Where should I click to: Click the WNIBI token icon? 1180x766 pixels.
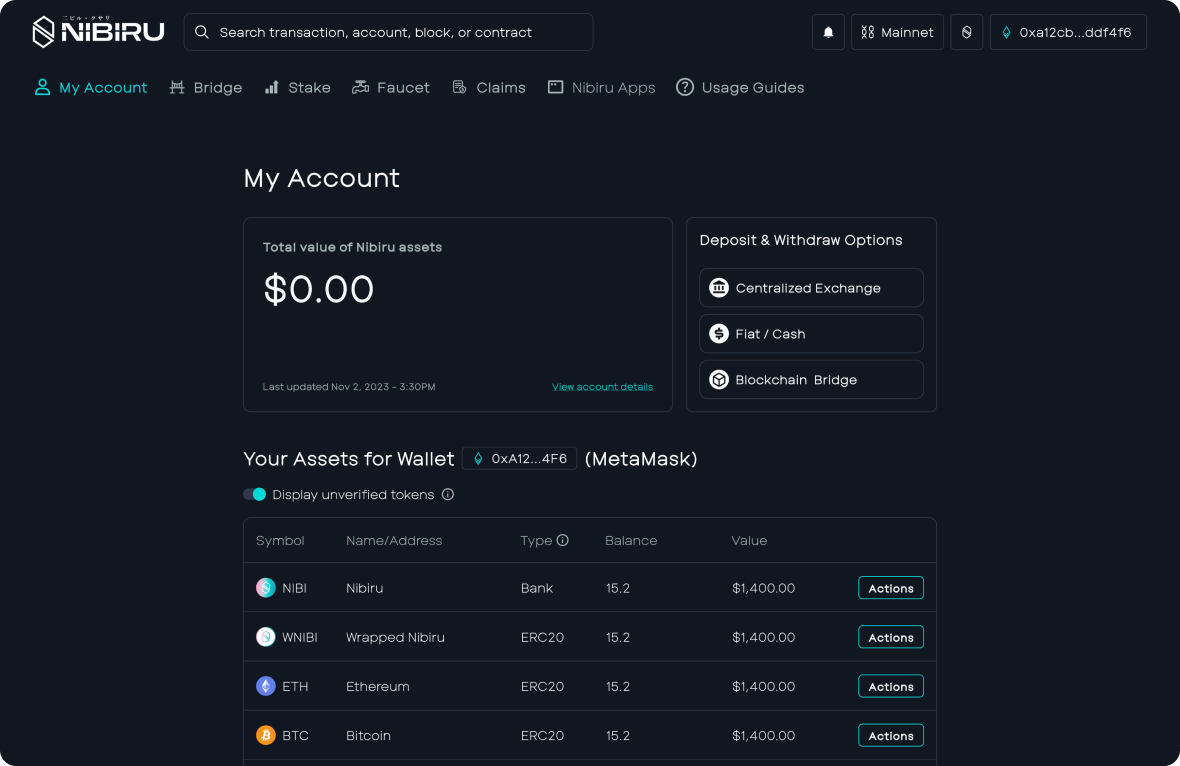click(x=266, y=637)
